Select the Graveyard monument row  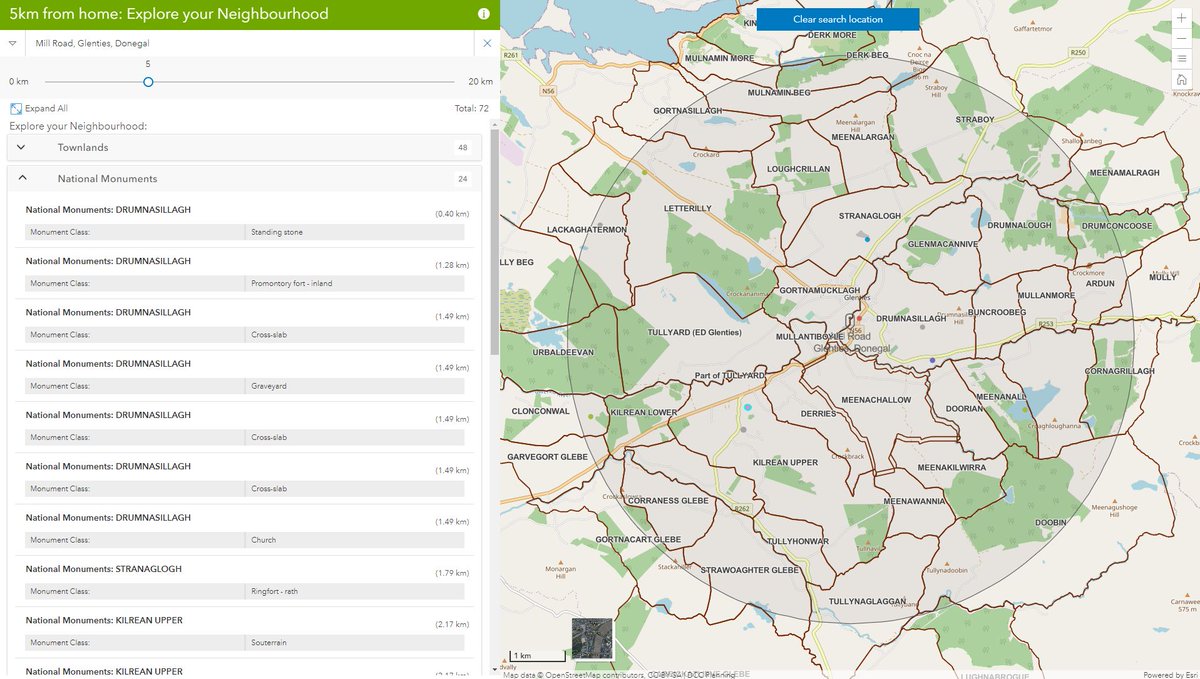coord(245,386)
